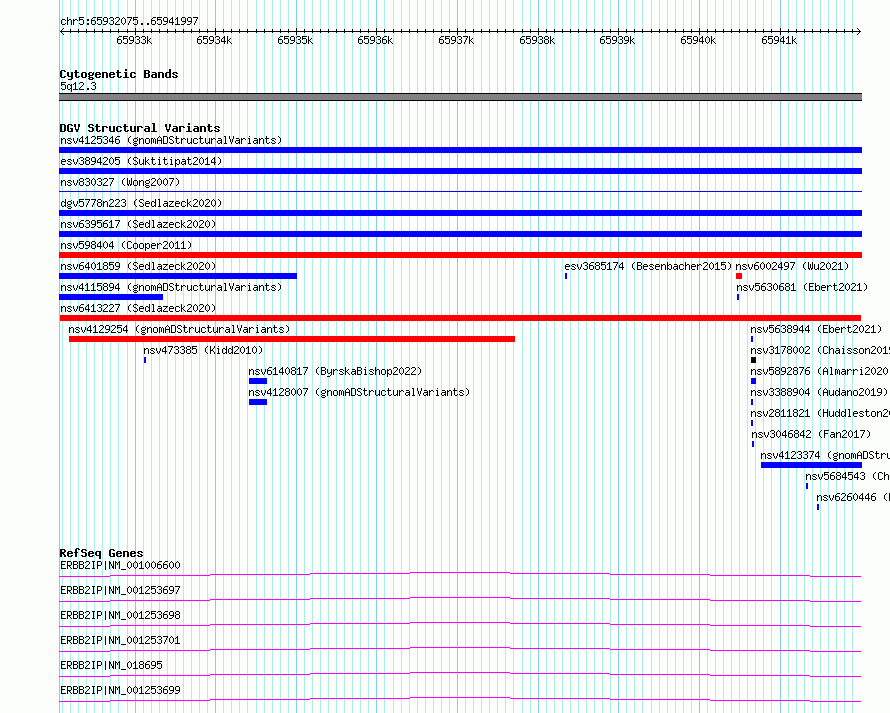Click the 65935k ruler position

point(295,40)
